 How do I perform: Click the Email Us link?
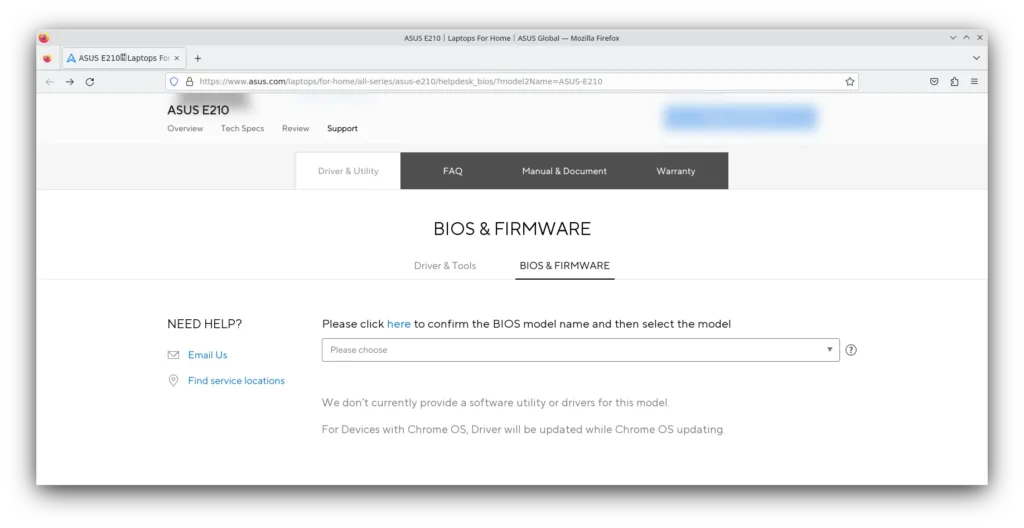(x=208, y=355)
